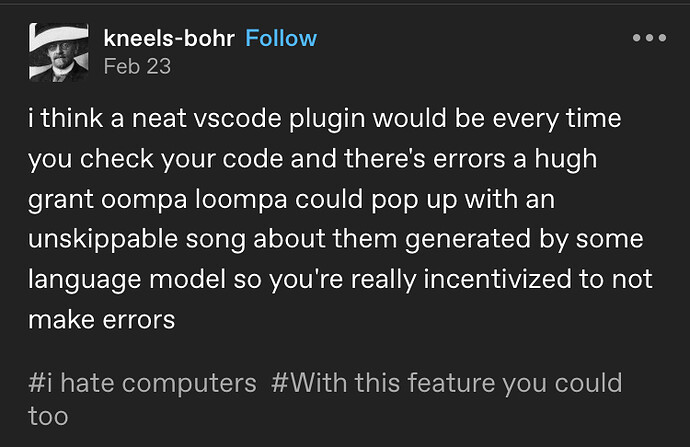Click the word "oompa" in the post
This screenshot has width=690, height=447.
[144, 201]
